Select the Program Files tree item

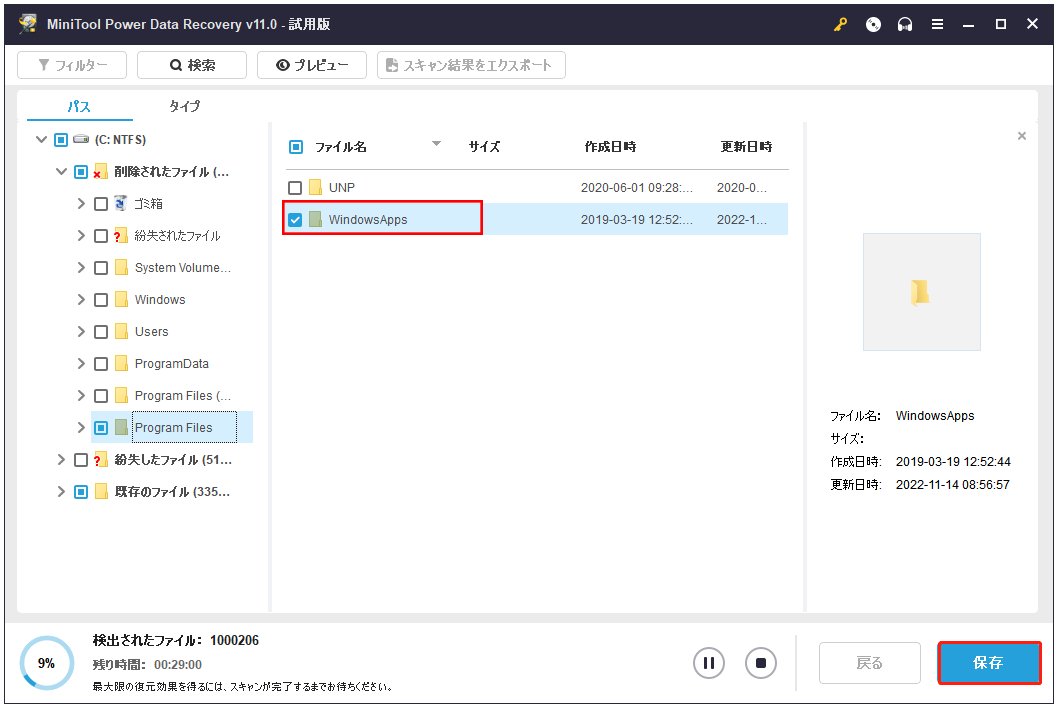(174, 427)
